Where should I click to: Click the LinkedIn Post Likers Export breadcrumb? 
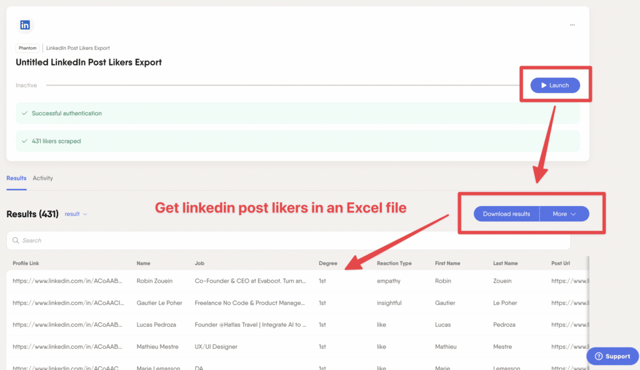coord(78,48)
